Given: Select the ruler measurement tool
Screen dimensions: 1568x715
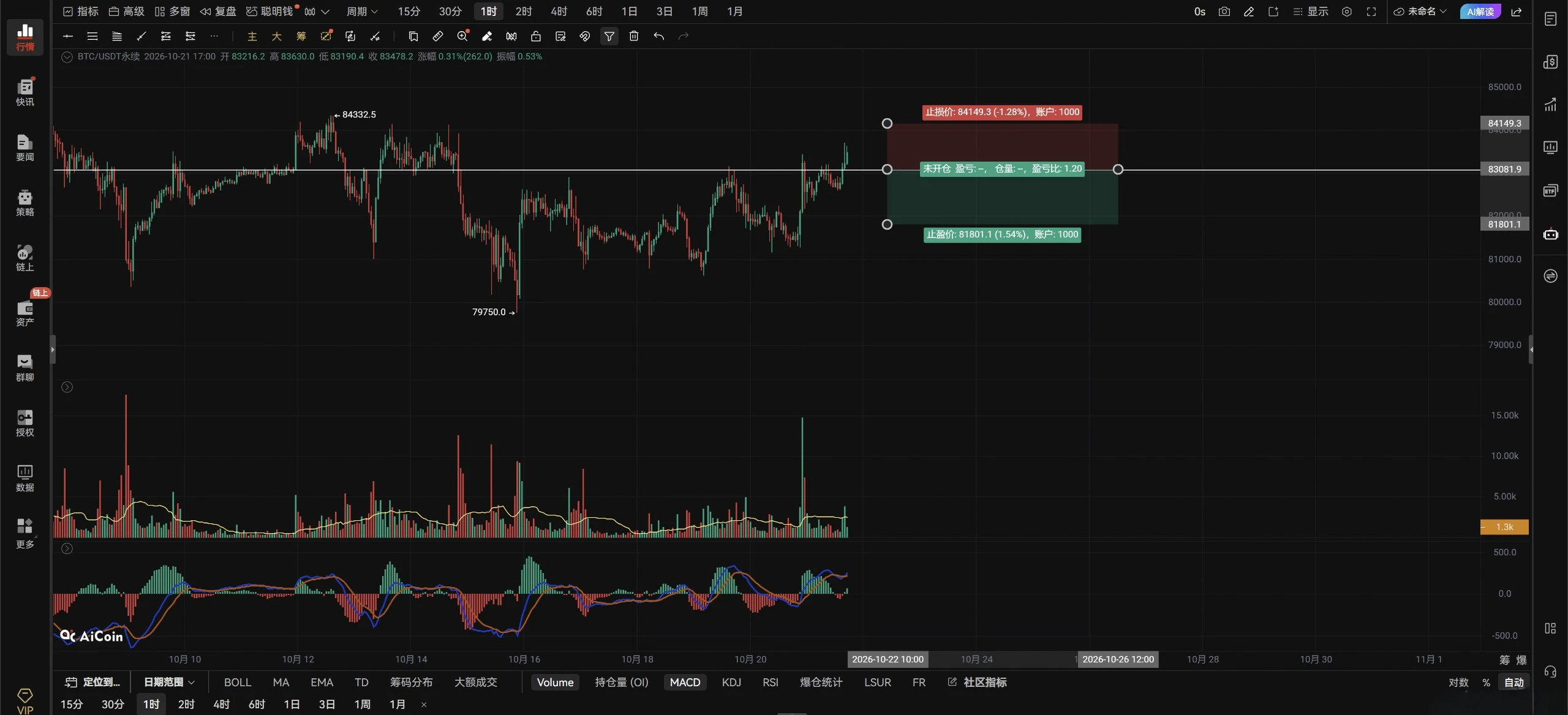Looking at the screenshot, I should [438, 36].
